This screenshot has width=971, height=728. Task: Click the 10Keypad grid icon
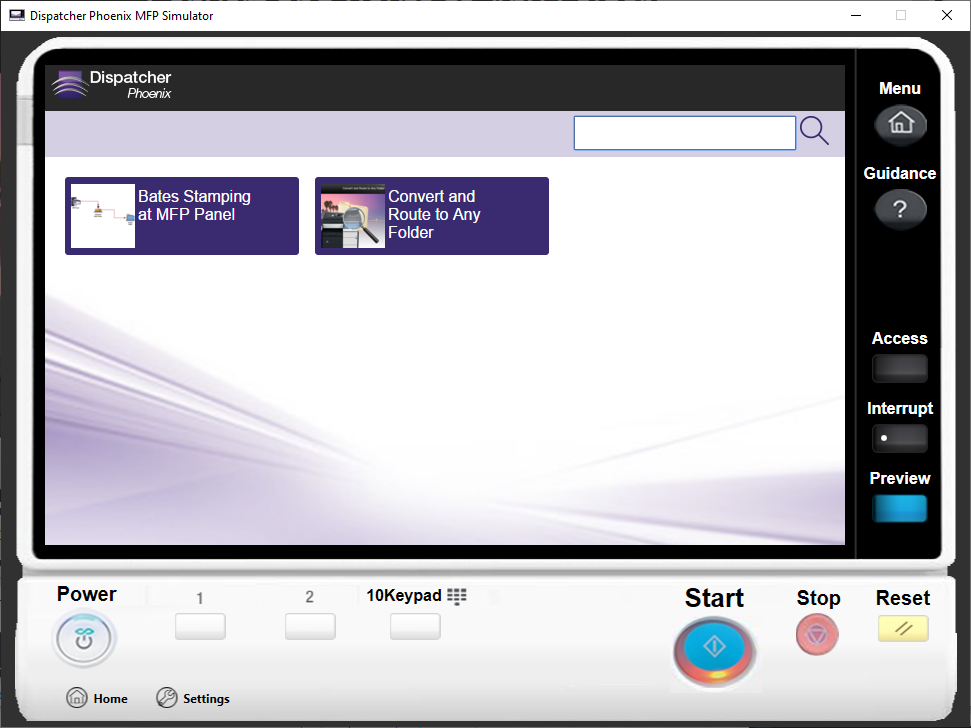pos(457,596)
